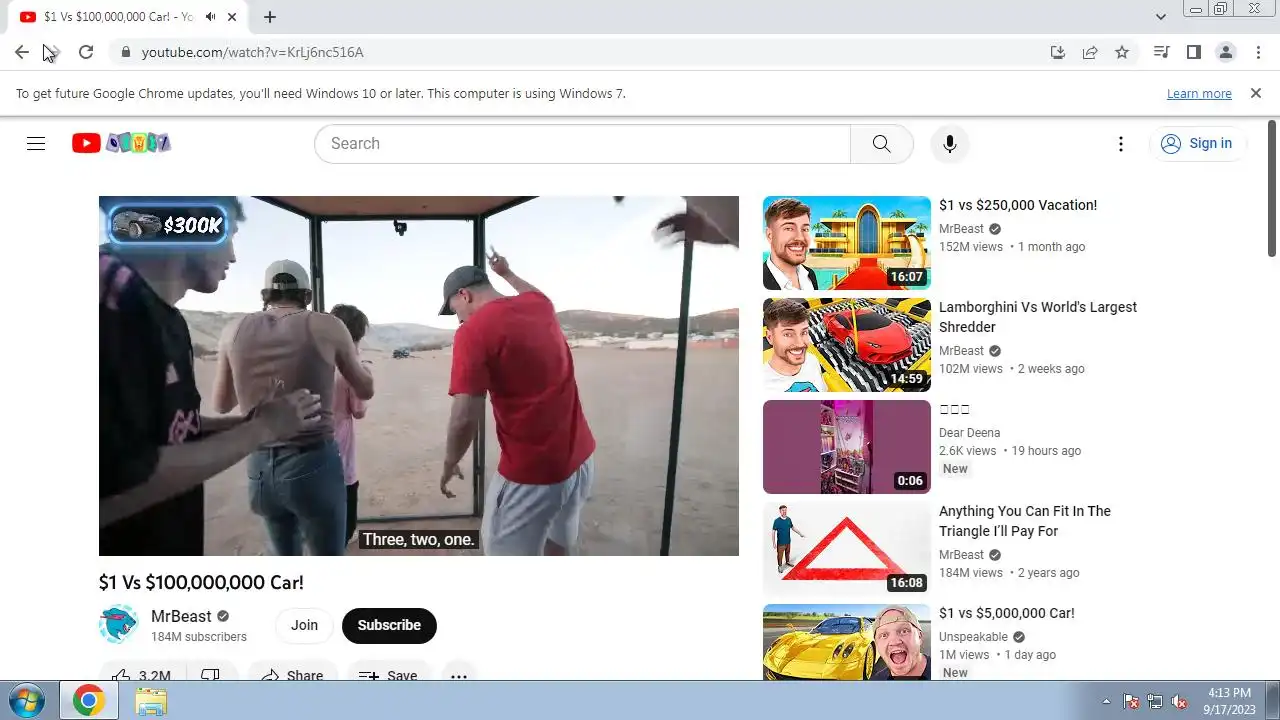Install app via address bar icon
This screenshot has height=720, width=1280.
[1058, 52]
